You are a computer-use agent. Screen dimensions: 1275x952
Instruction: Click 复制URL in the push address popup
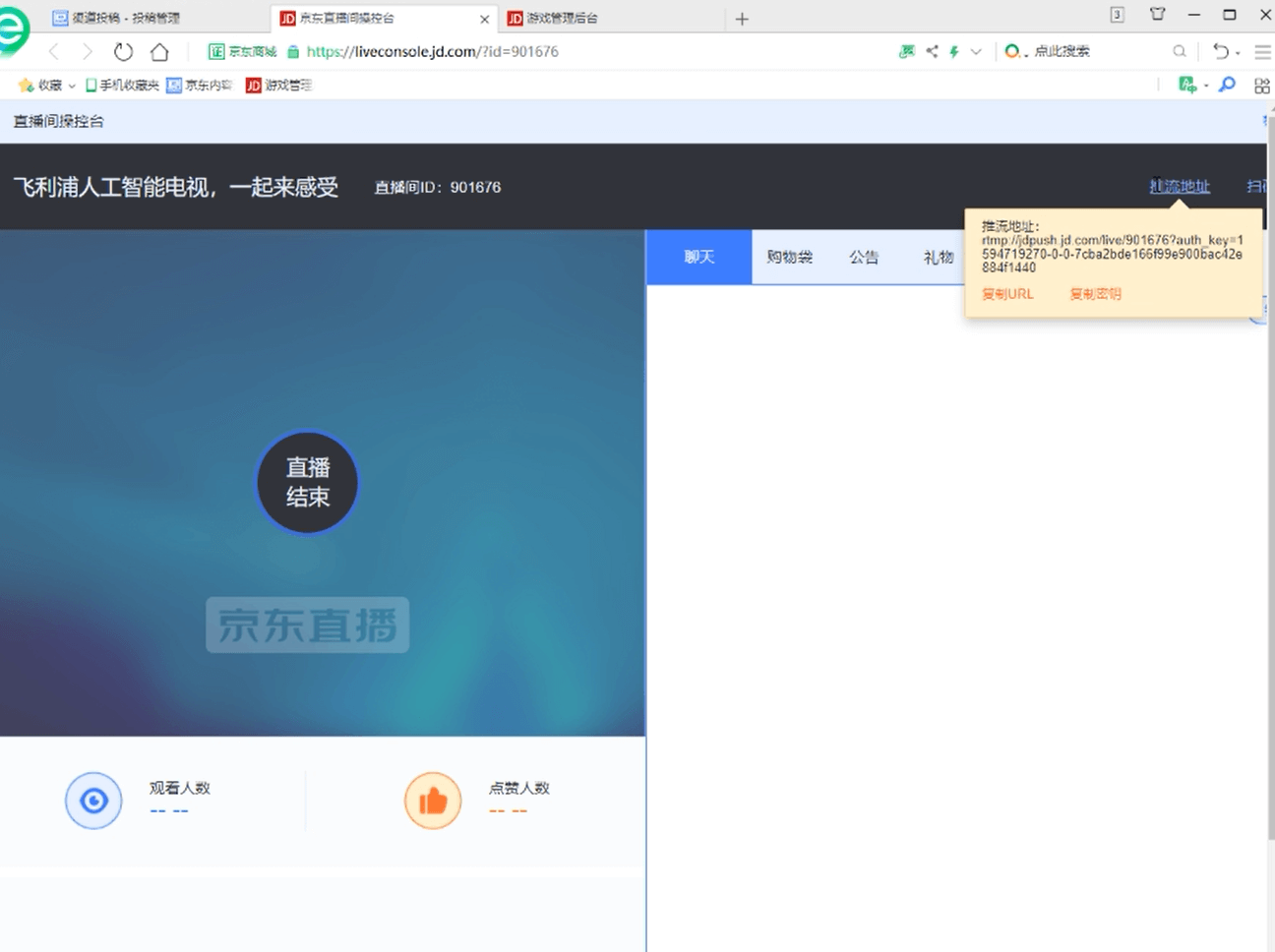(1007, 294)
